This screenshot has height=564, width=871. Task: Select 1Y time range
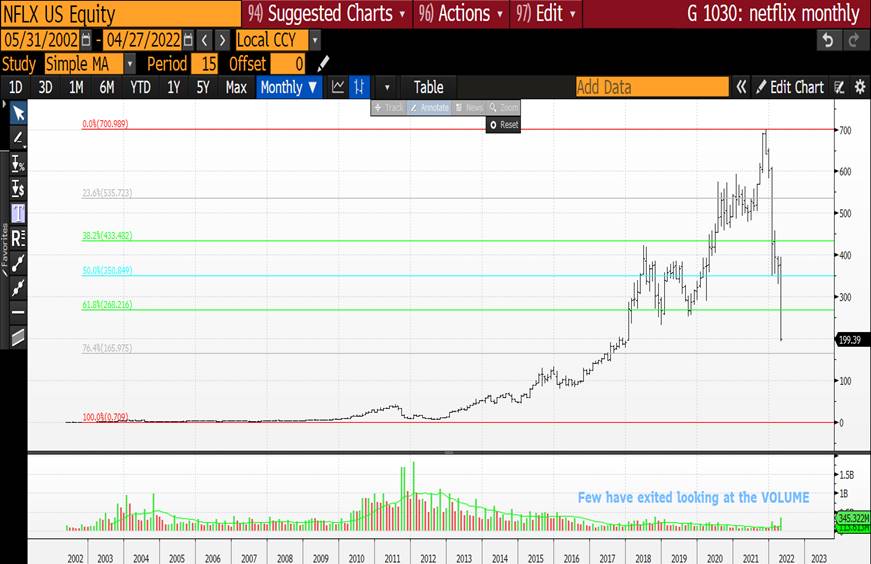click(173, 87)
